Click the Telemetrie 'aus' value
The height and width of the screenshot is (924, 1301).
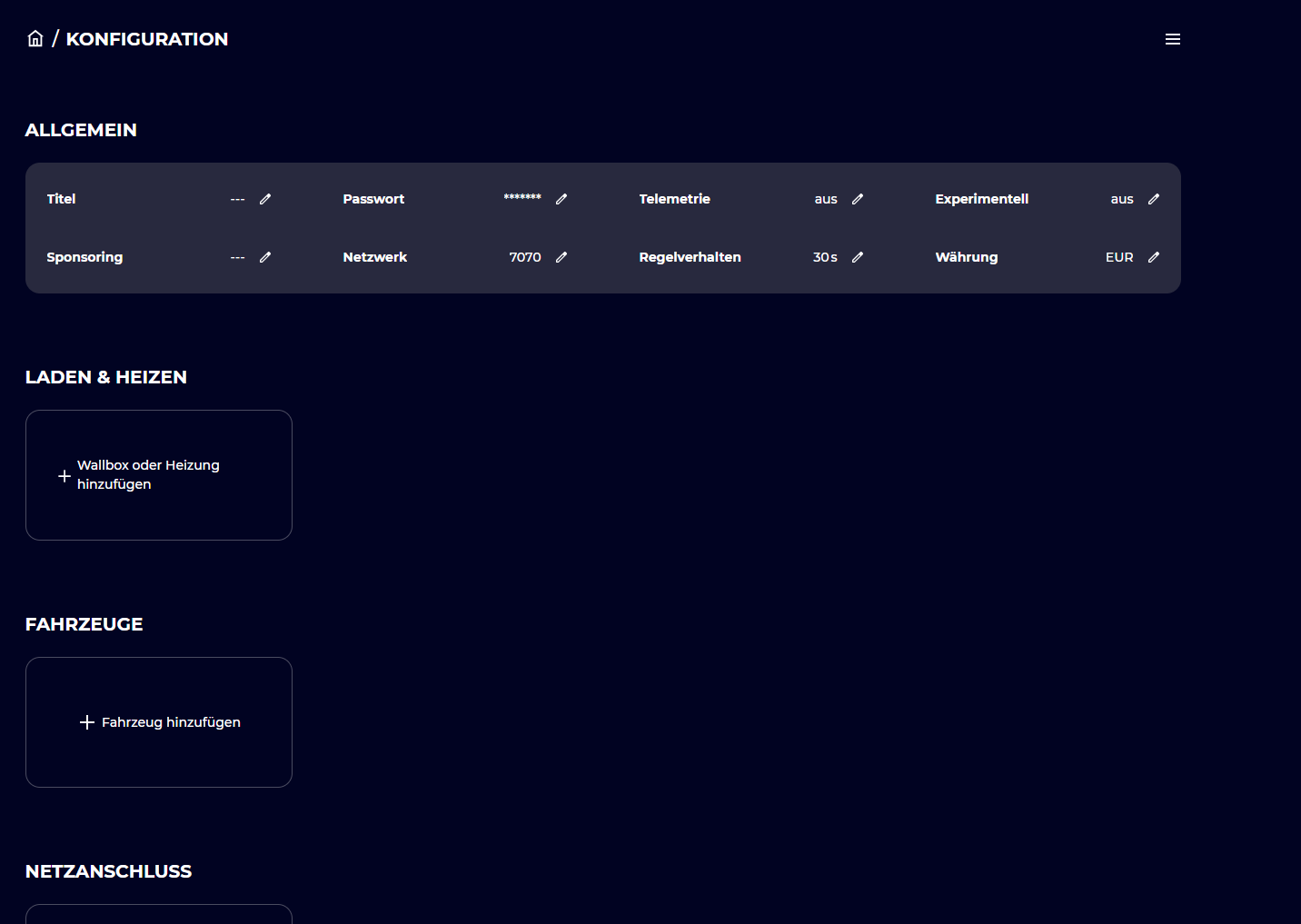coord(826,199)
